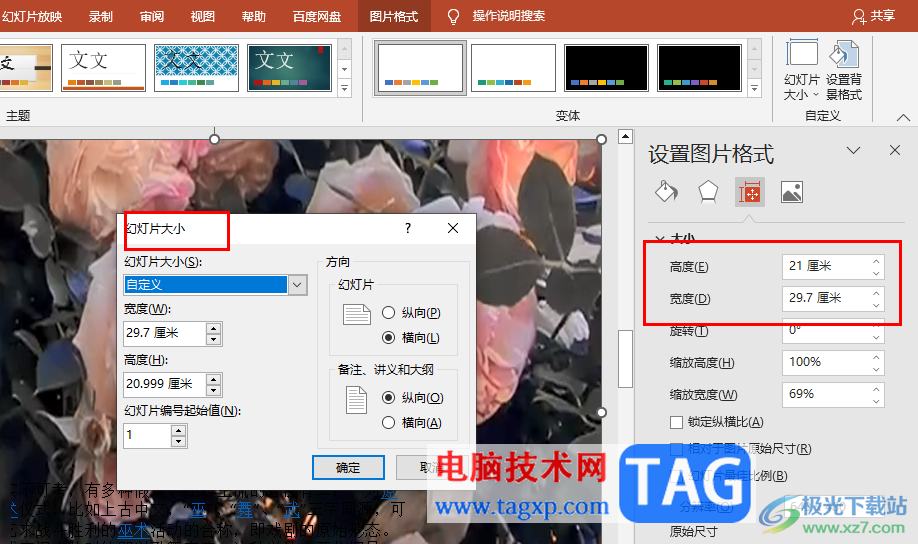
Task: Close the Slide Size dialog
Action: pos(453,228)
